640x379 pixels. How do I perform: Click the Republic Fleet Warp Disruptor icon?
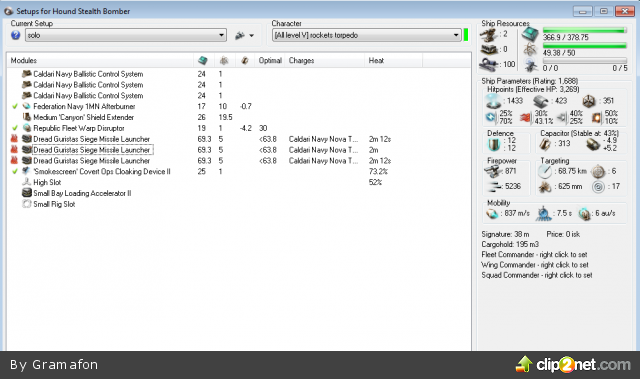tap(27, 128)
